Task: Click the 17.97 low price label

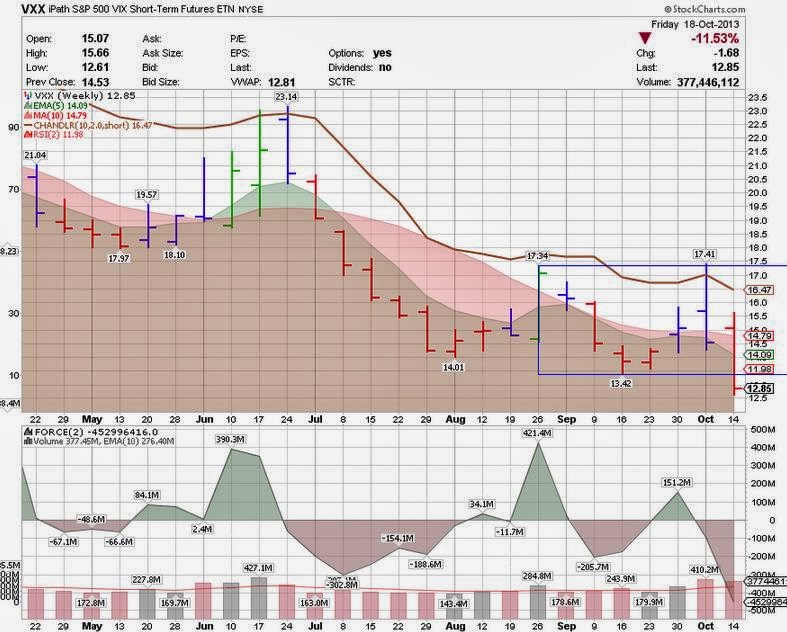Action: (x=118, y=259)
